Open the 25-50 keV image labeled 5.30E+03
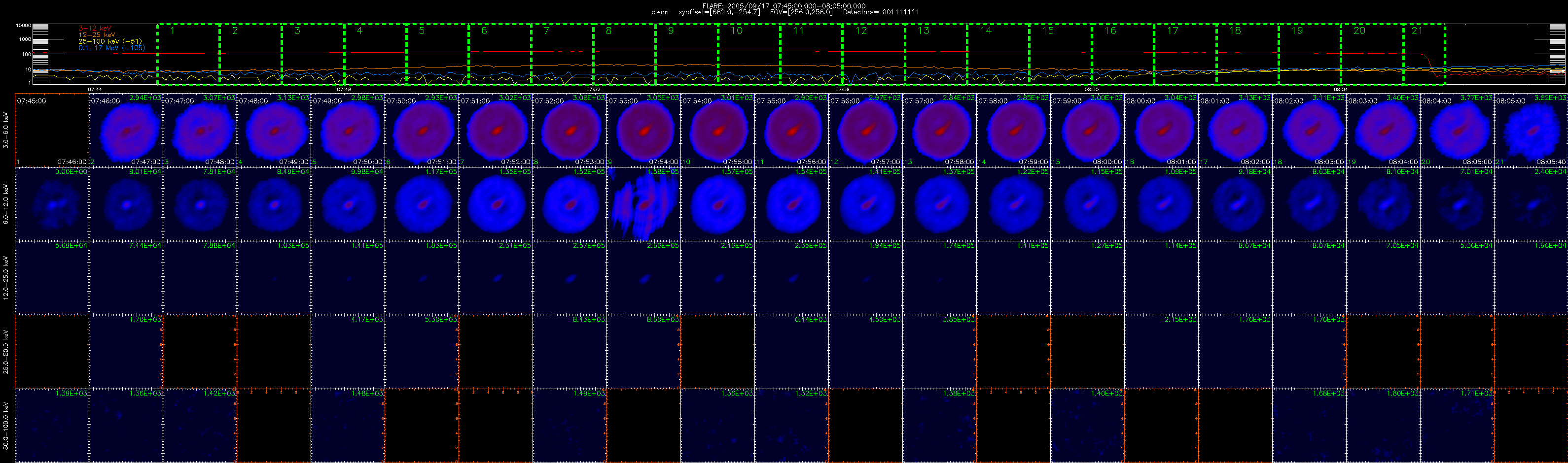This screenshot has height=463, width=1568. [422, 351]
